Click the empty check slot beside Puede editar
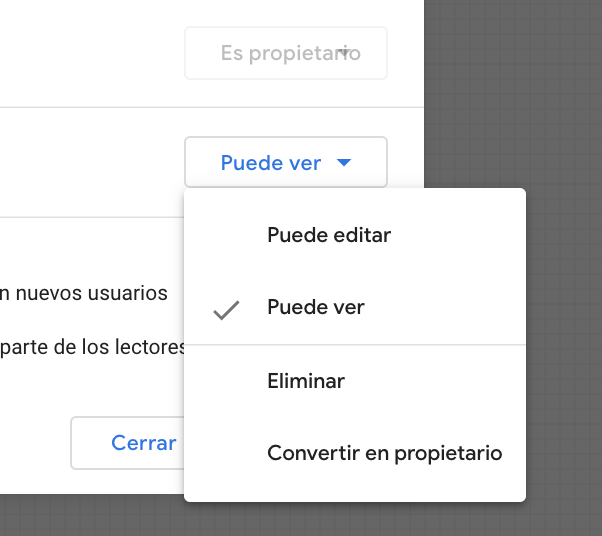 (227, 236)
